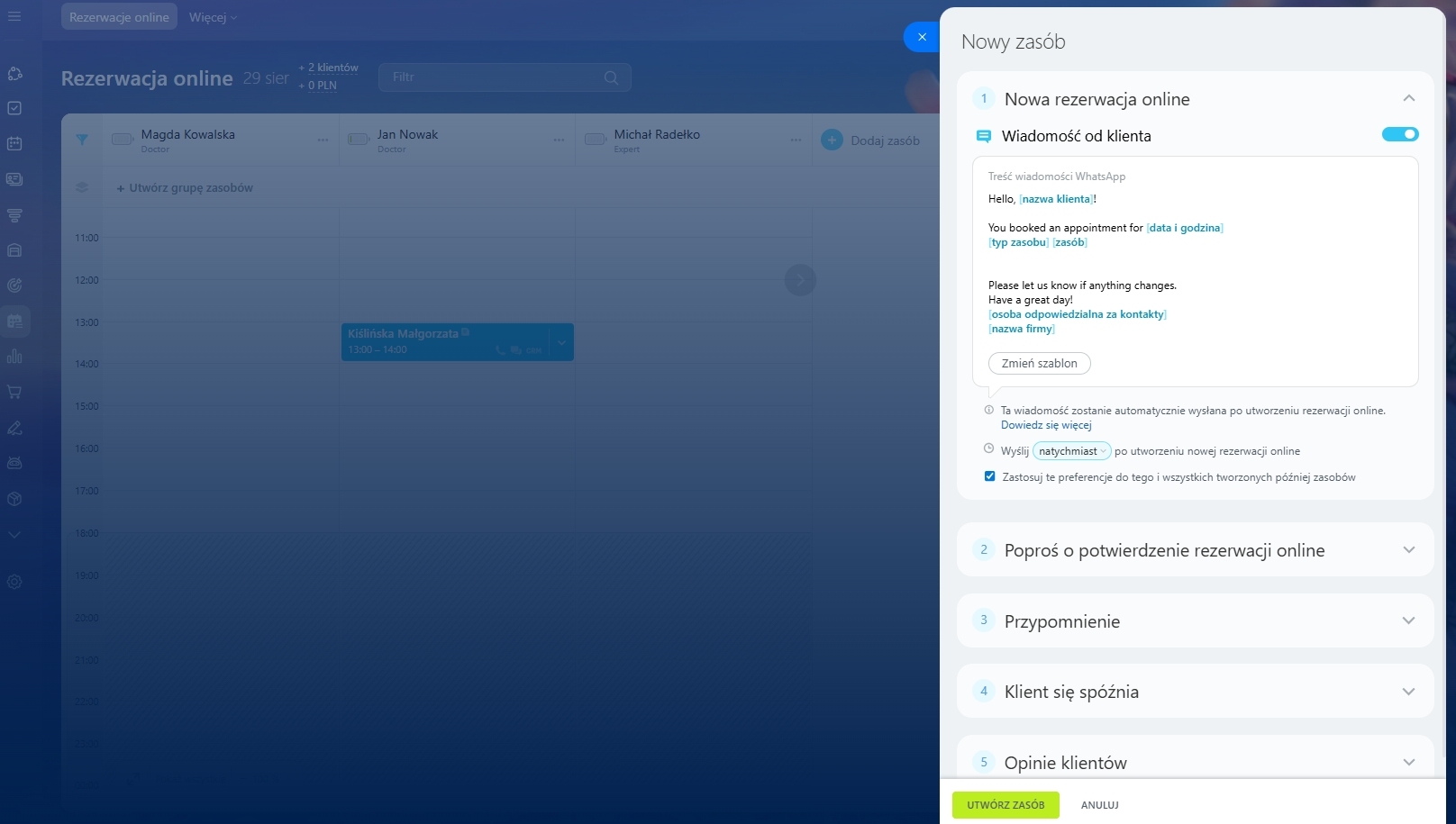Image resolution: width=1456 pixels, height=824 pixels.
Task: Select the Rezerwacje online tab
Action: [119, 17]
